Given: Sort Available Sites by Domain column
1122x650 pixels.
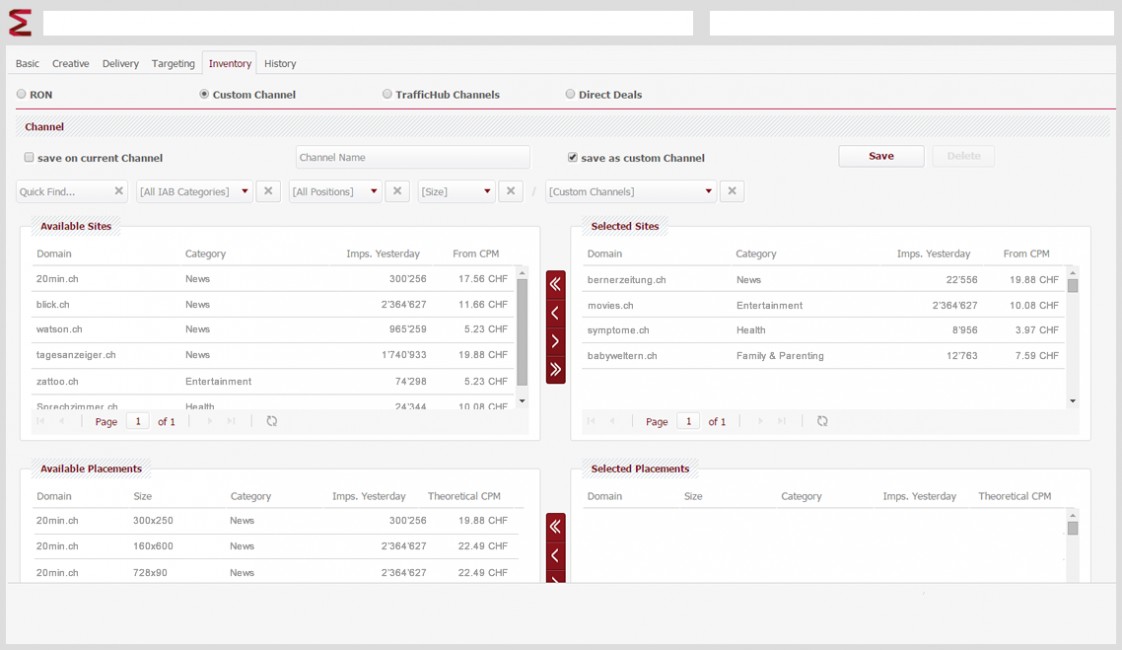Looking at the screenshot, I should pos(54,253).
